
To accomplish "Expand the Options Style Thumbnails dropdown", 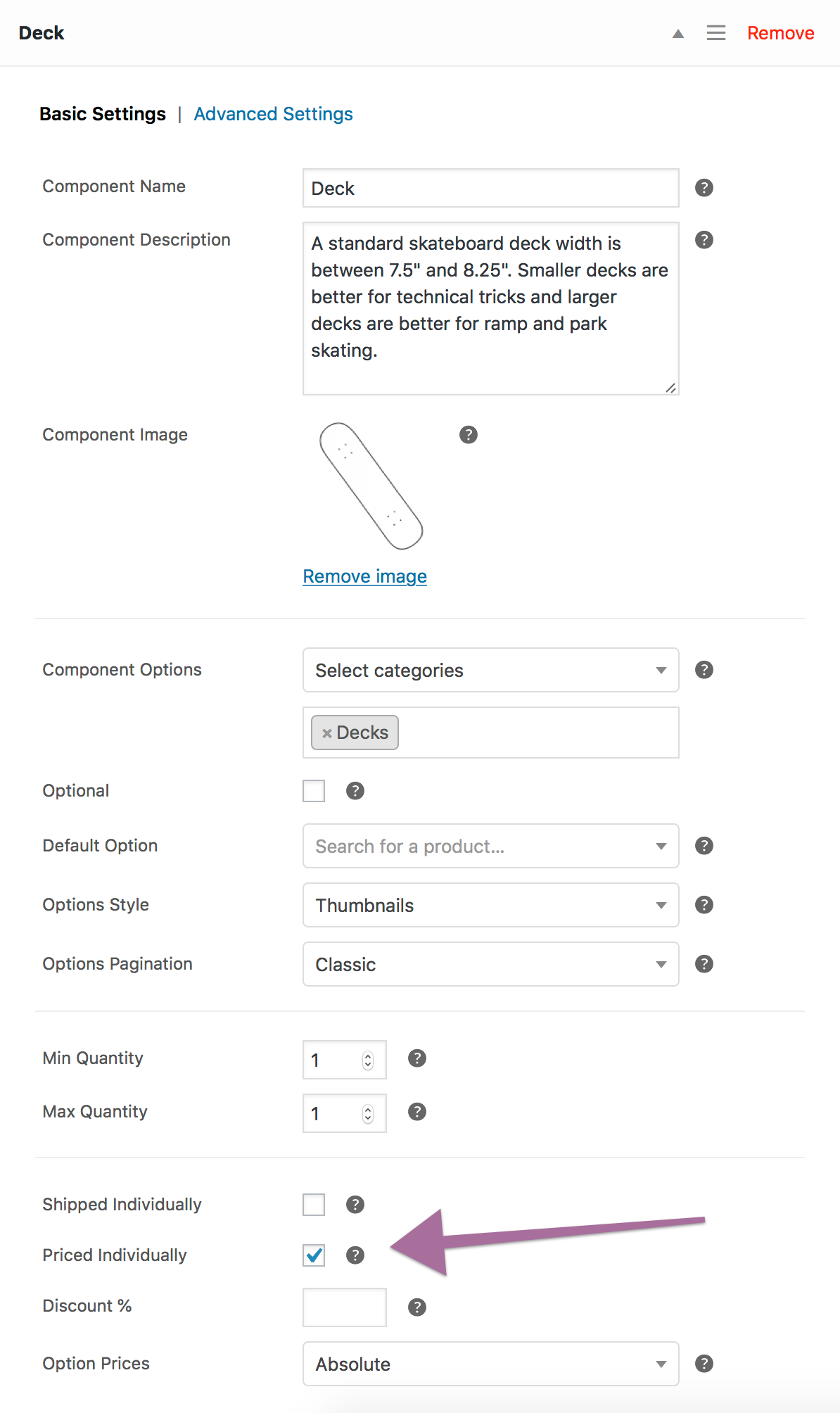I will tap(490, 906).
